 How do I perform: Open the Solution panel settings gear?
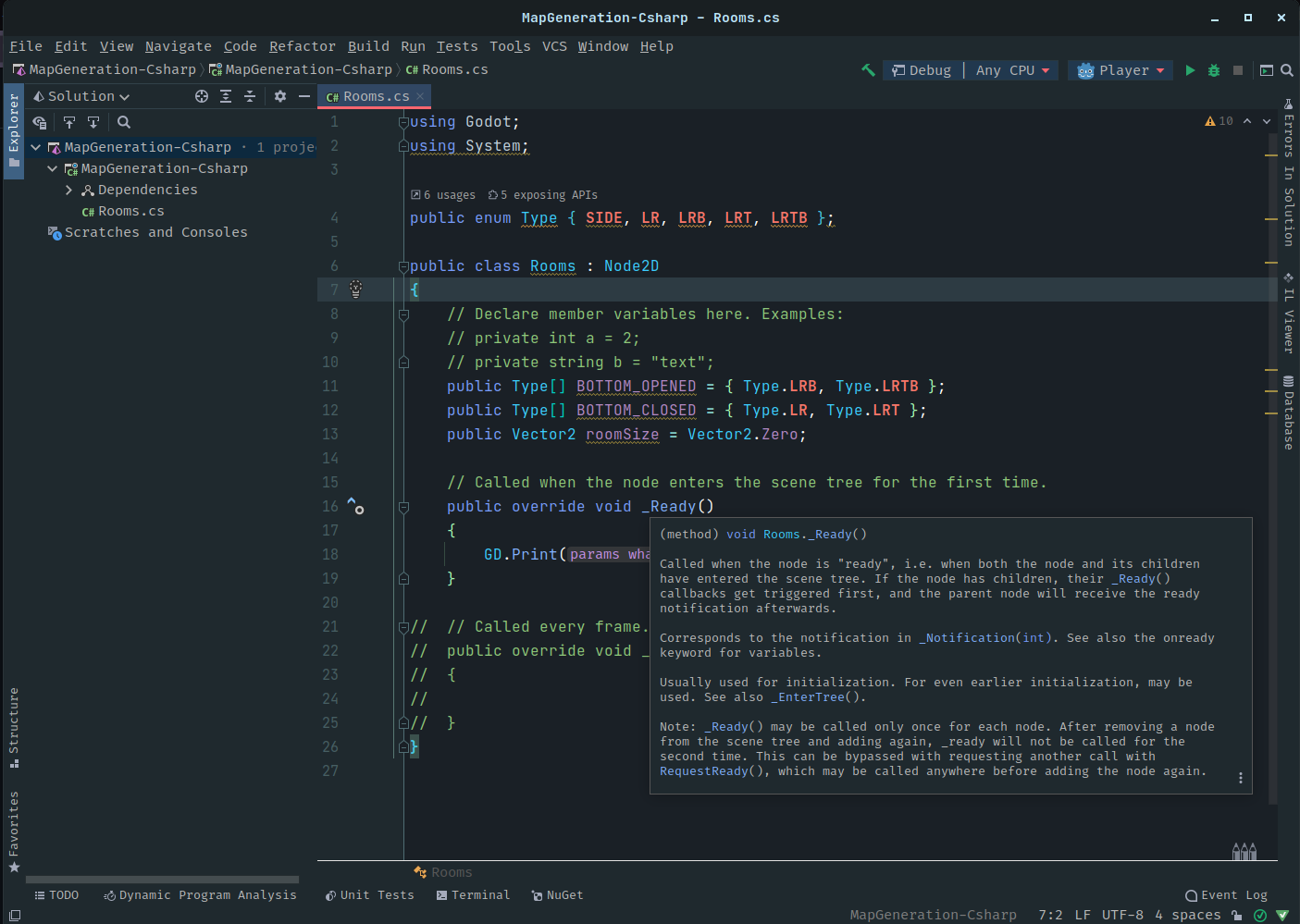click(280, 95)
